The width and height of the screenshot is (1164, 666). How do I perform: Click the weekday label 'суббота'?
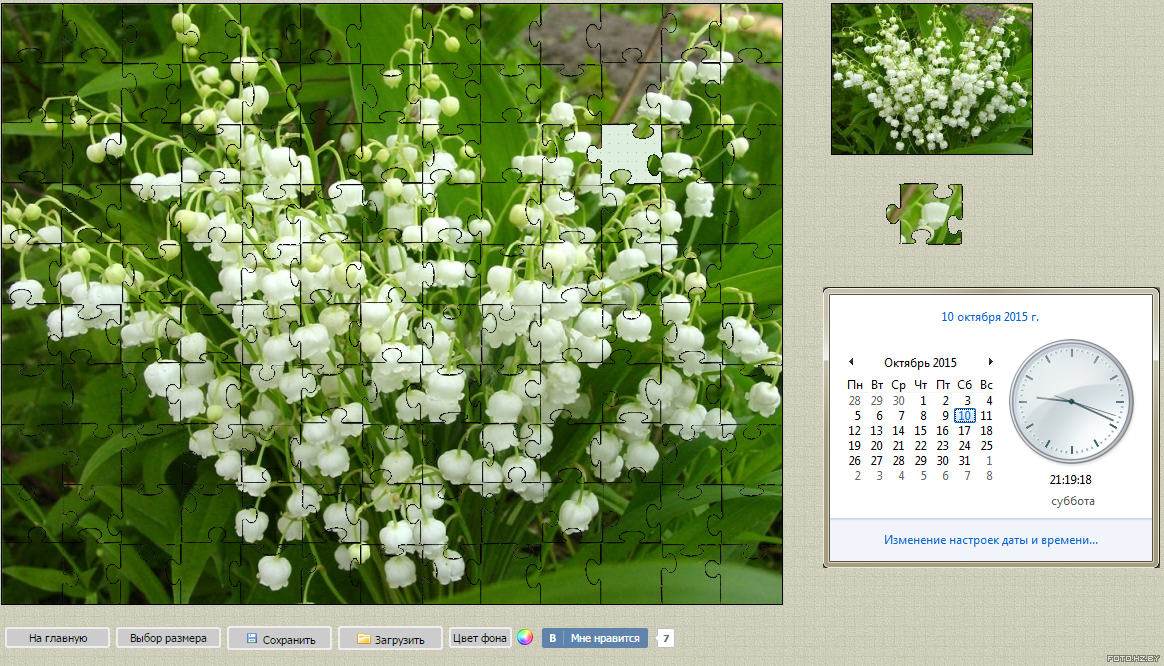[1073, 501]
